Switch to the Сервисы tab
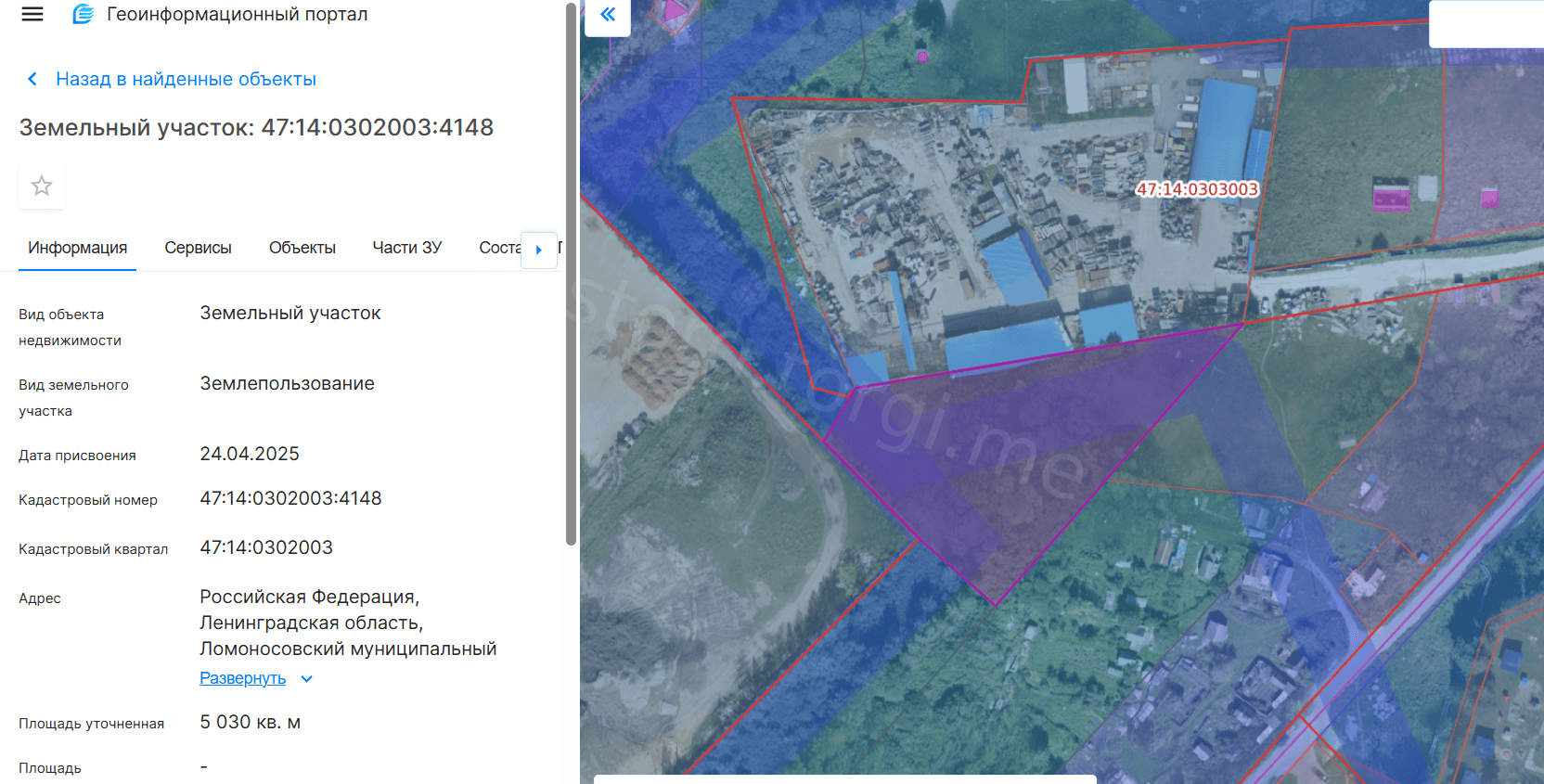This screenshot has height=784, width=1544. point(198,248)
